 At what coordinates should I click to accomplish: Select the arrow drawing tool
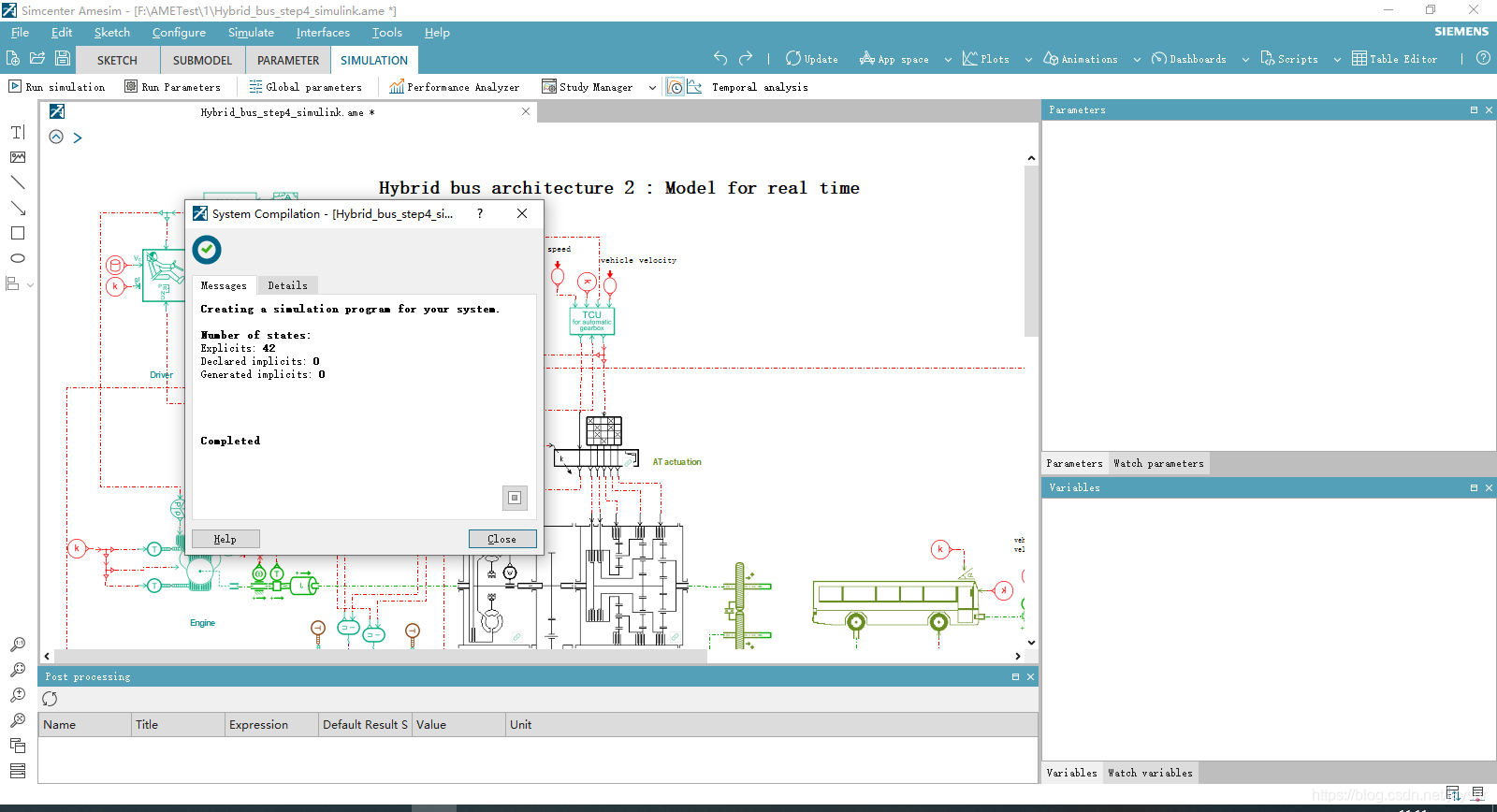(x=18, y=208)
